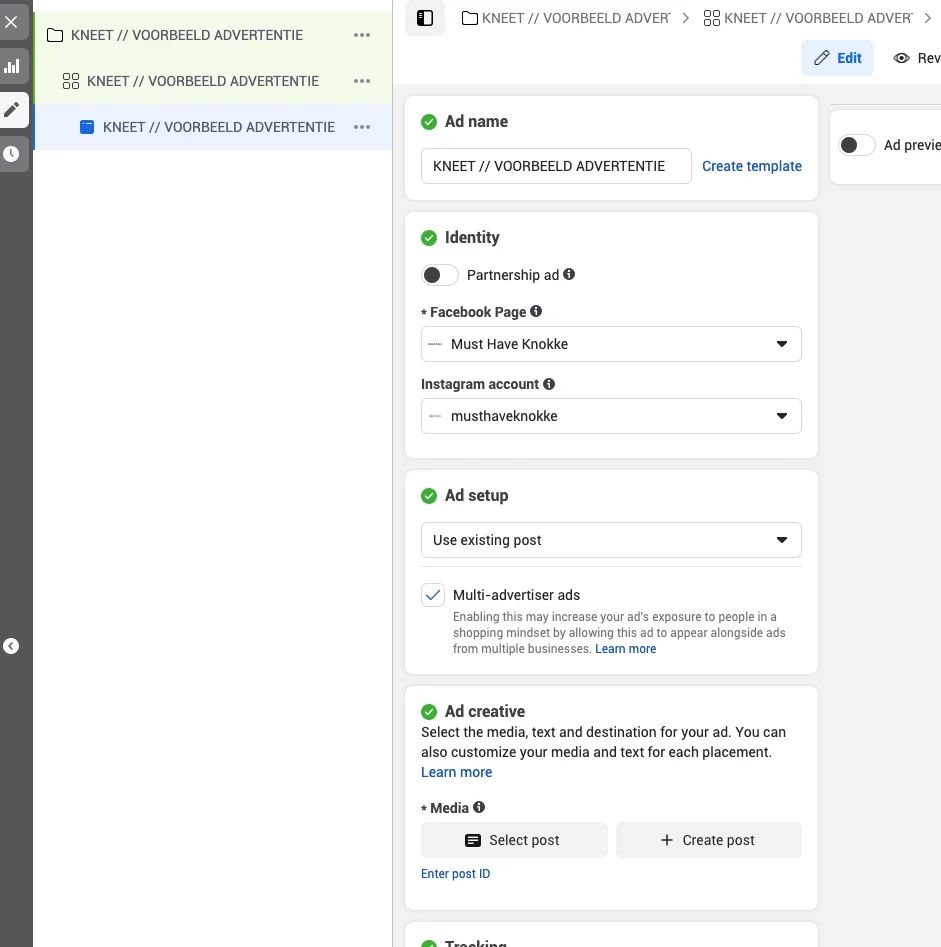941x947 pixels.
Task: Click the green check beside Identity
Action: tap(429, 238)
